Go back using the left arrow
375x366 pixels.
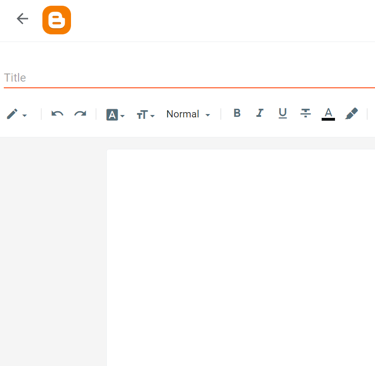22,19
